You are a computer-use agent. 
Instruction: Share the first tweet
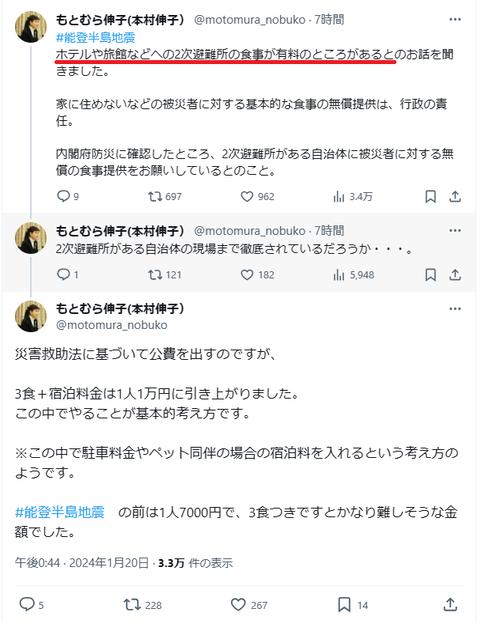(455, 196)
